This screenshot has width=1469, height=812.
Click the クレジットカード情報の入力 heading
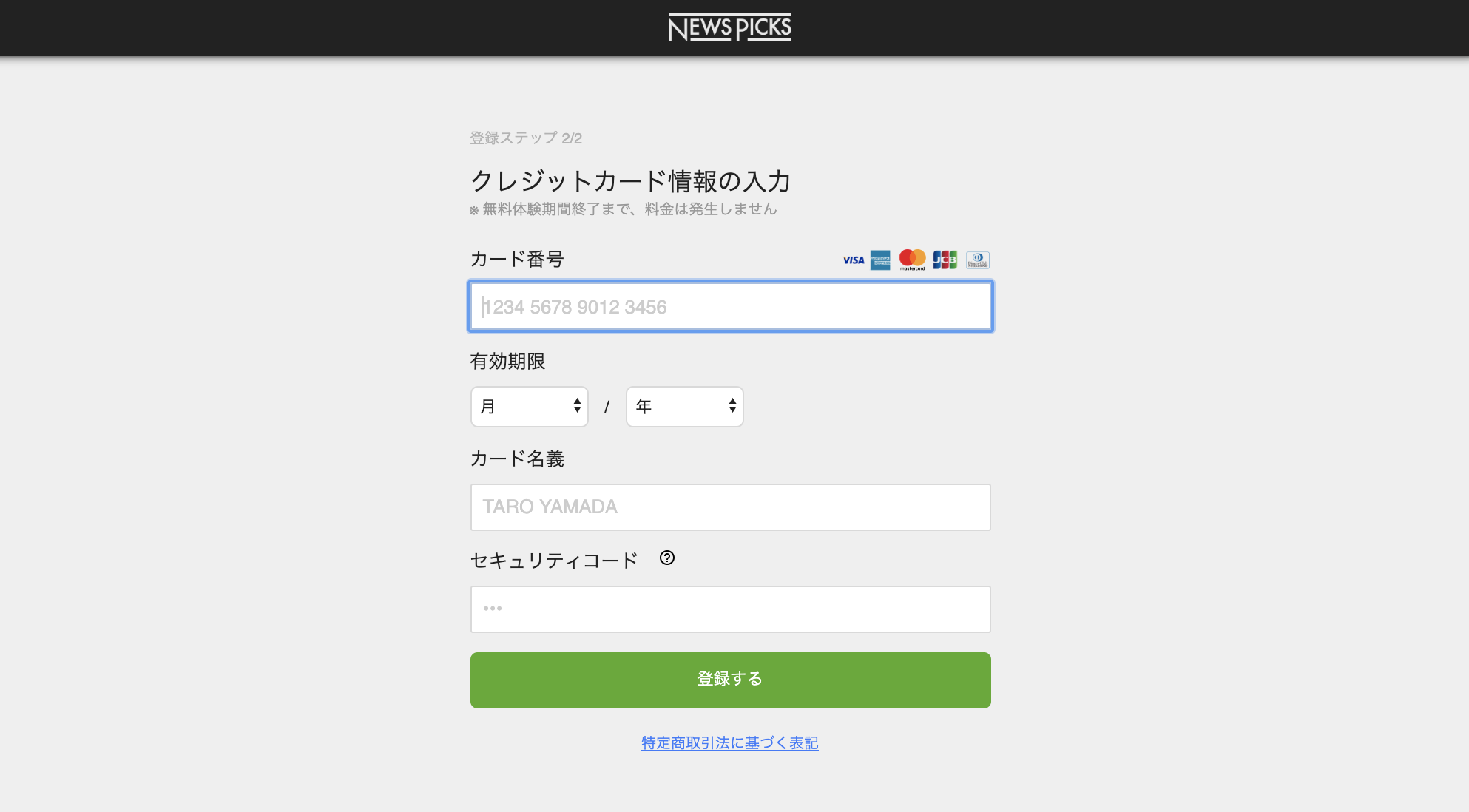(631, 181)
